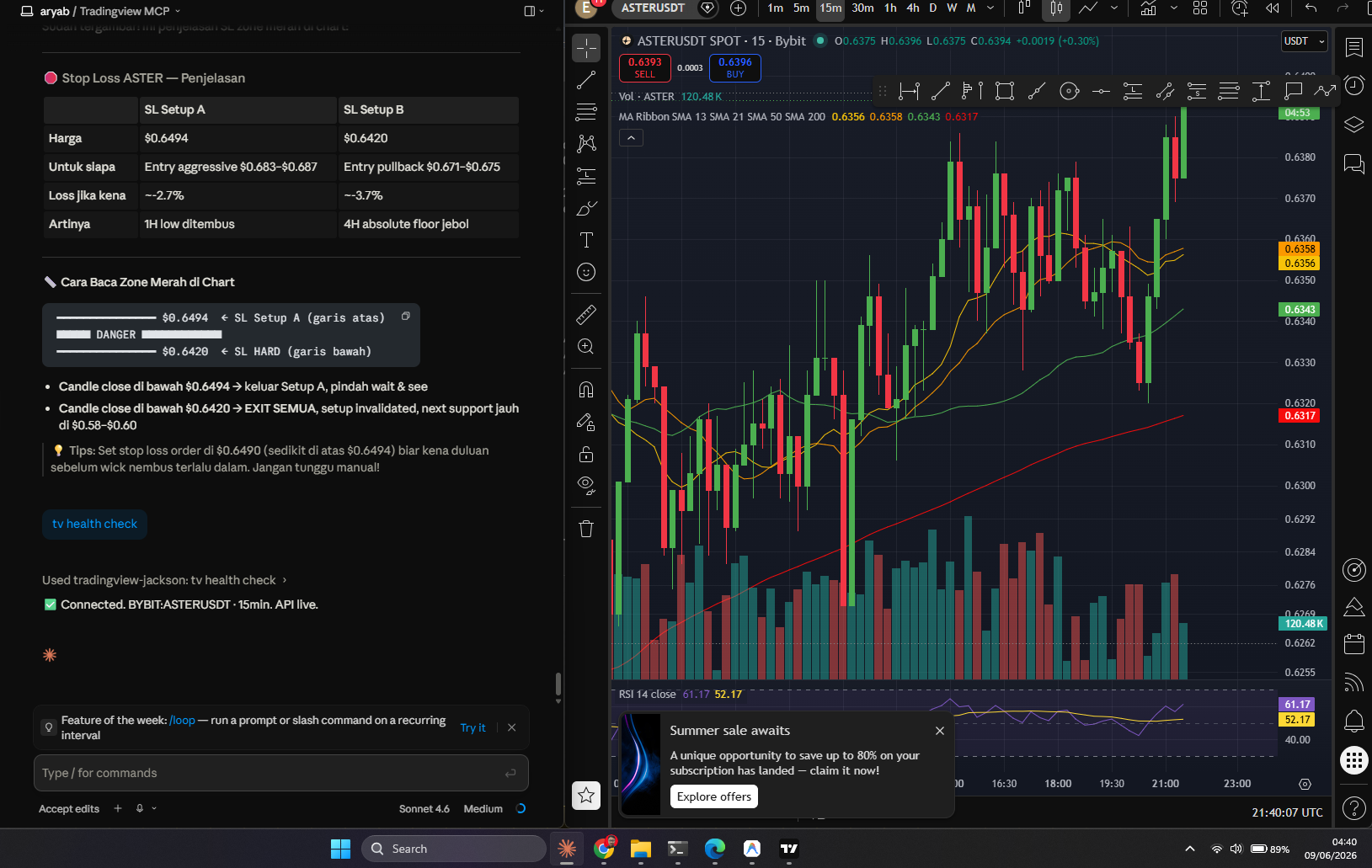1372x868 pixels.
Task: Open the economic calendar panel
Action: coord(1354,644)
